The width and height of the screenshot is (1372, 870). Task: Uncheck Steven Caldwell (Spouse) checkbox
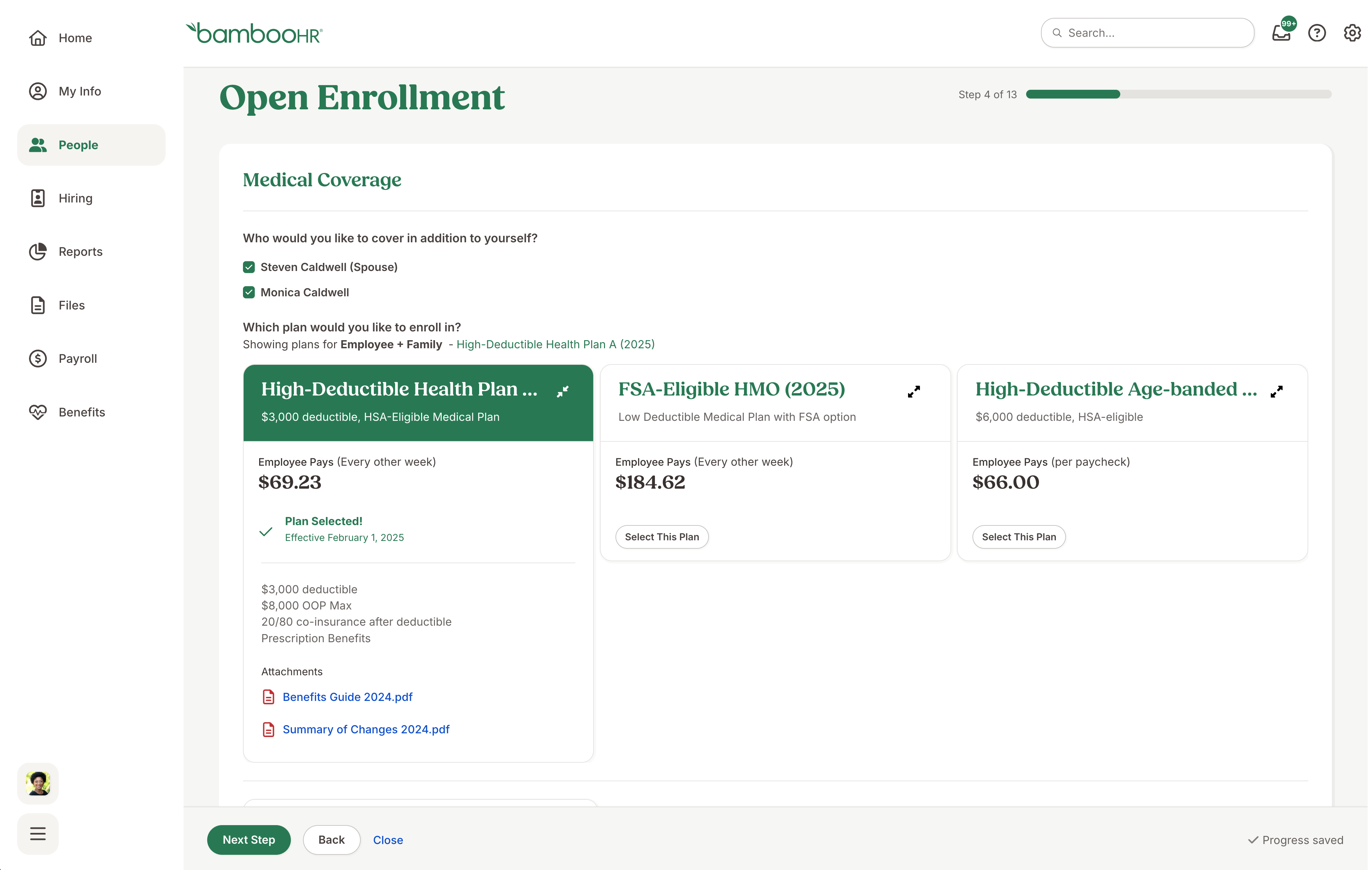pos(249,267)
